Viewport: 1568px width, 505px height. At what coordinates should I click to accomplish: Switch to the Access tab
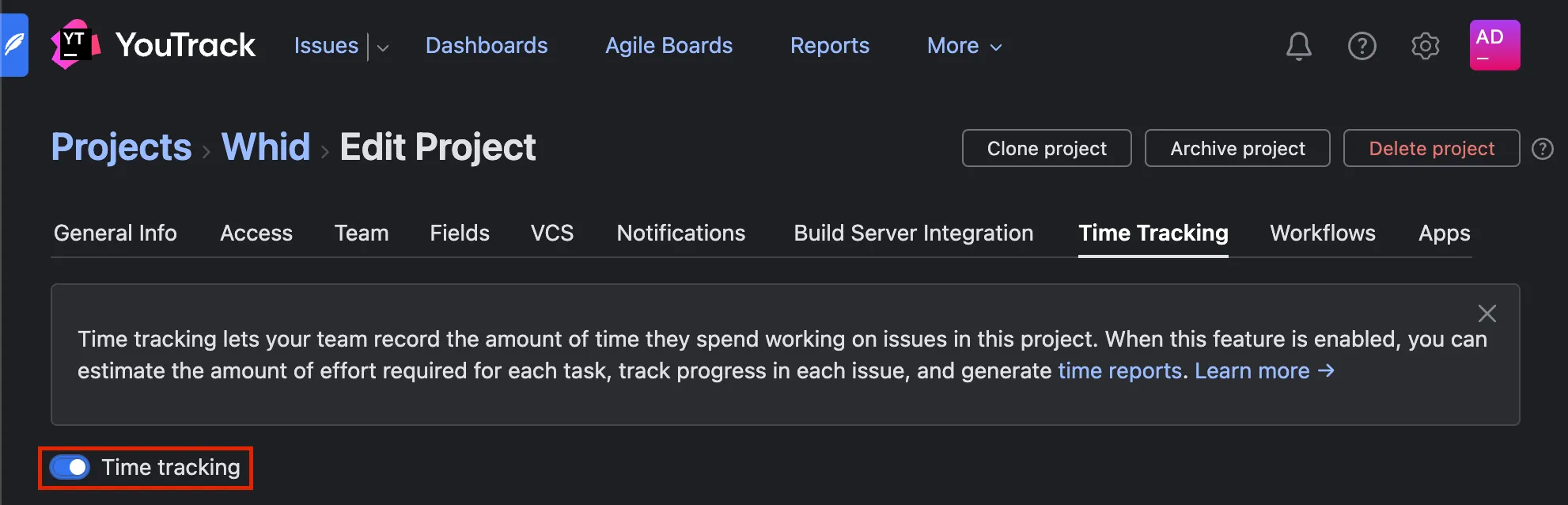[x=256, y=233]
